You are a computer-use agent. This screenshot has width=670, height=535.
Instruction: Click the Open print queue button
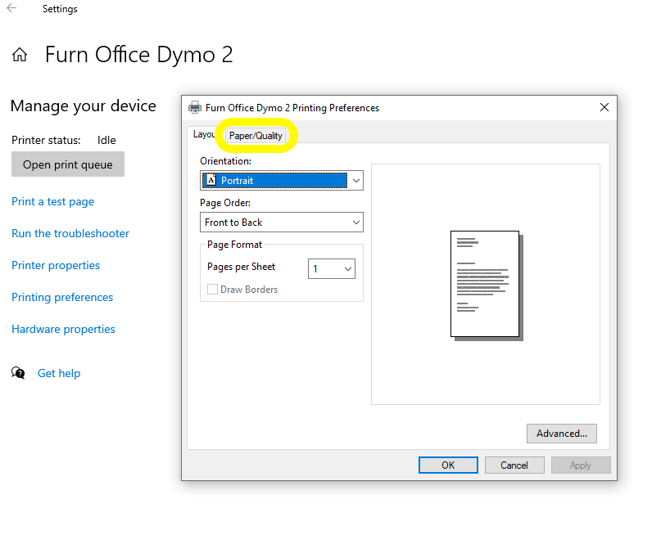click(68, 165)
